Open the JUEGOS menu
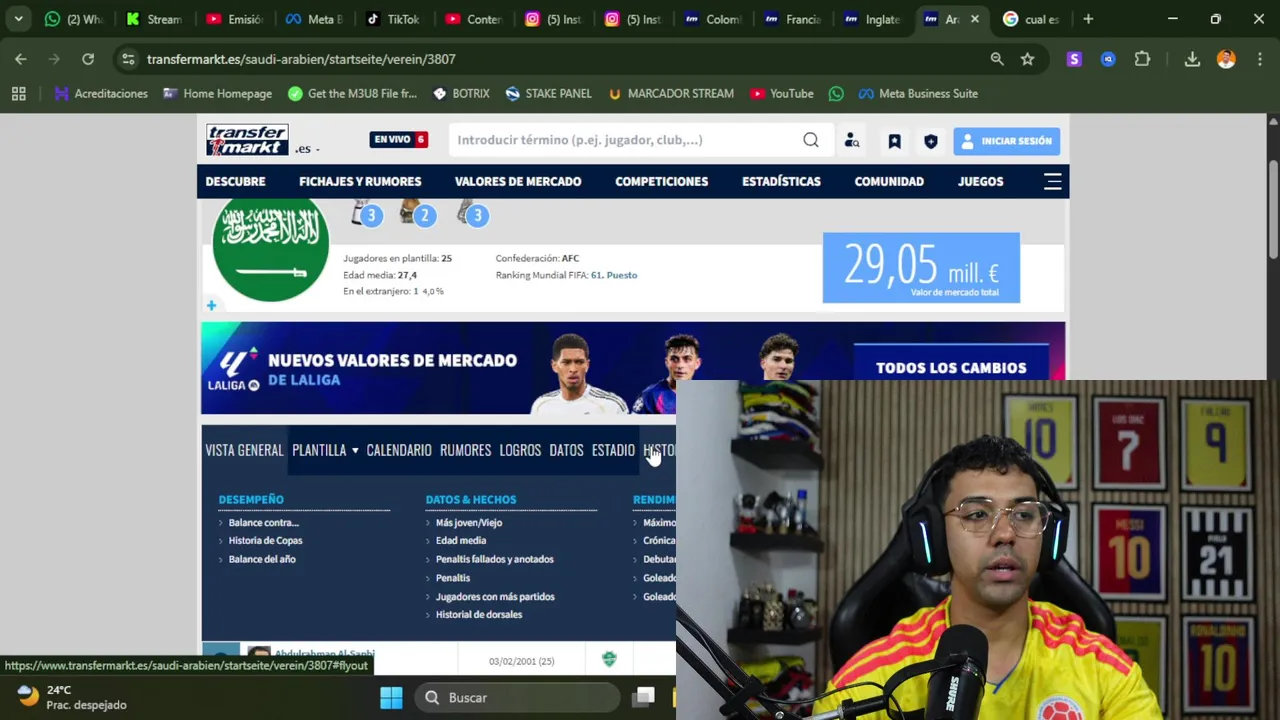1280x720 pixels. click(x=980, y=181)
